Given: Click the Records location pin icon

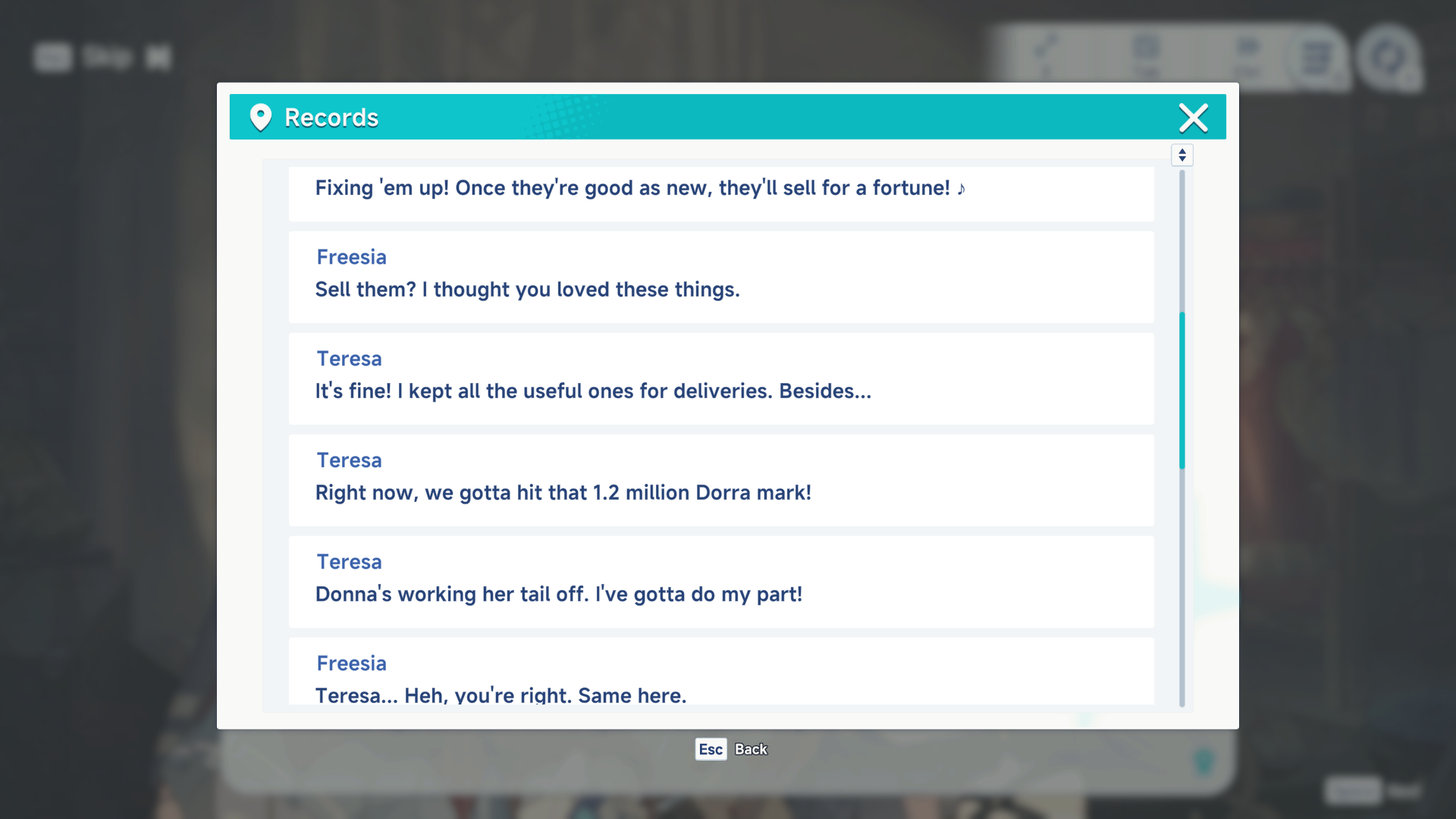Looking at the screenshot, I should pos(260,118).
